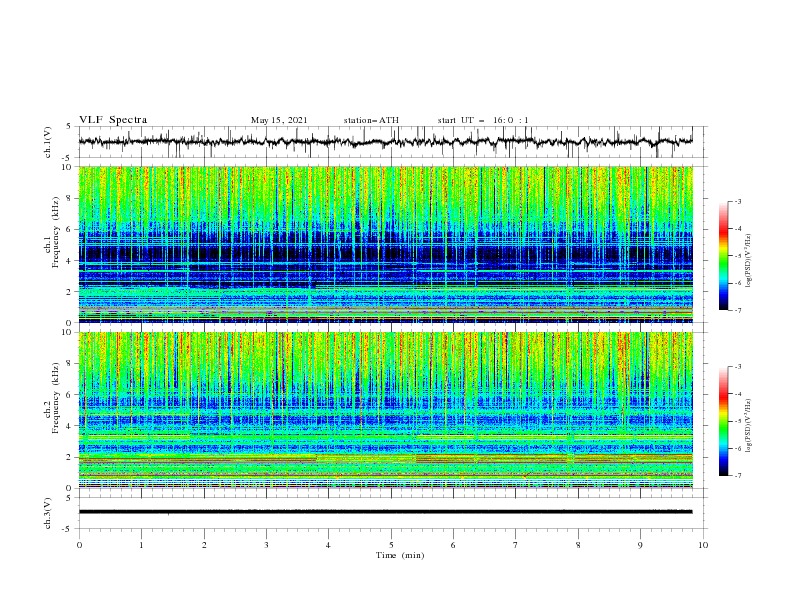
Task: Click the upper ch.1 color scale bar
Action: pos(724,256)
